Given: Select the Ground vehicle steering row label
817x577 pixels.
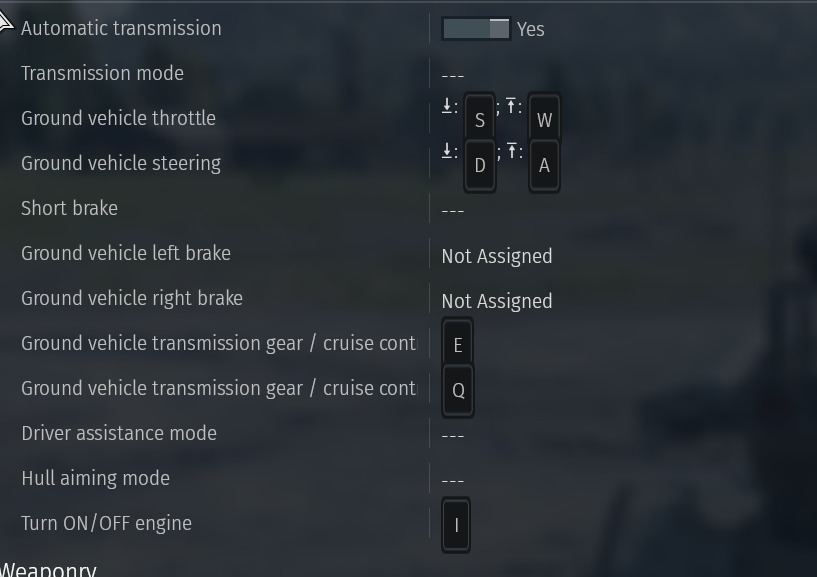Looking at the screenshot, I should 121,163.
